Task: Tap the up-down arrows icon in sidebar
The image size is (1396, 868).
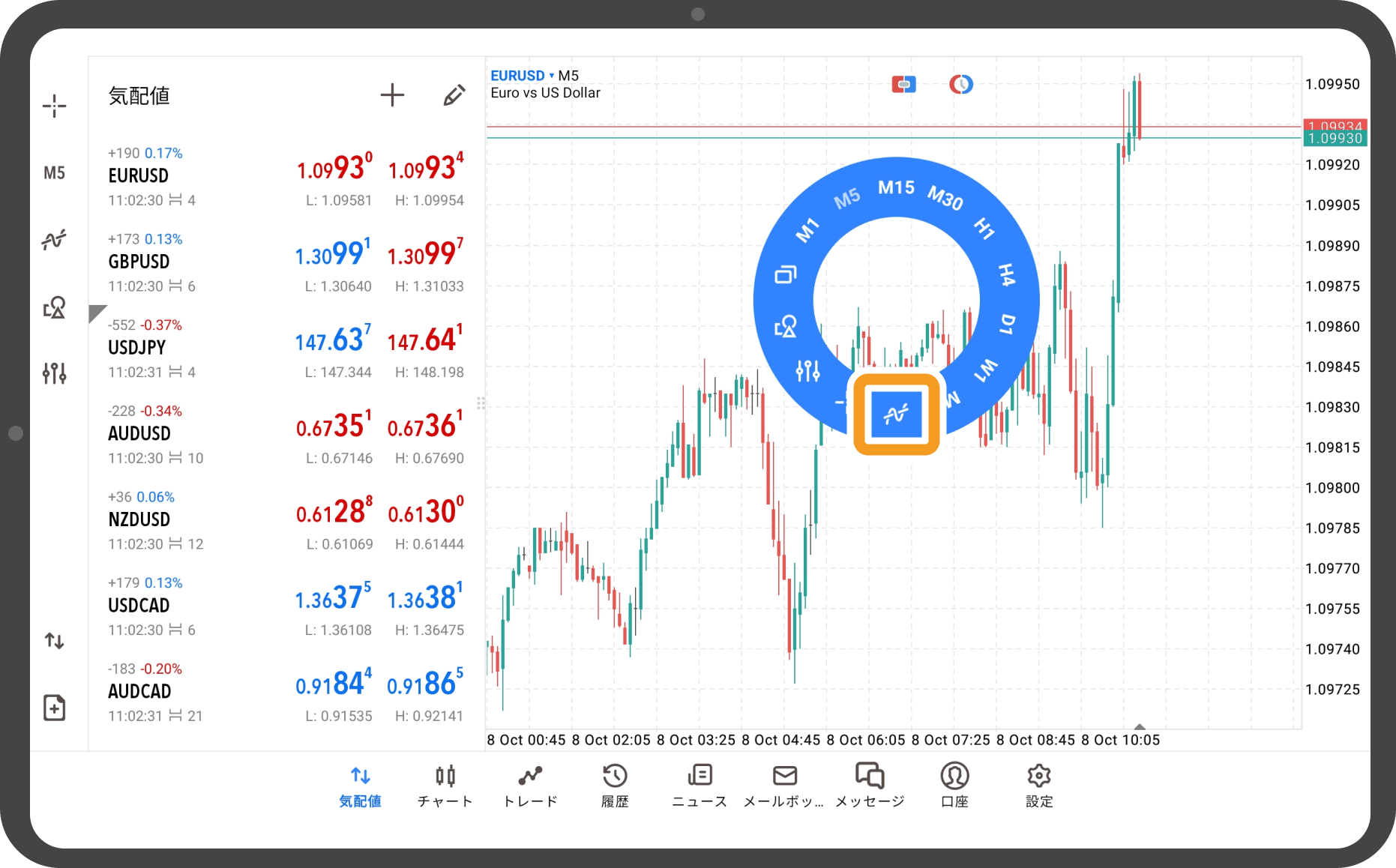Action: pyautogui.click(x=54, y=641)
